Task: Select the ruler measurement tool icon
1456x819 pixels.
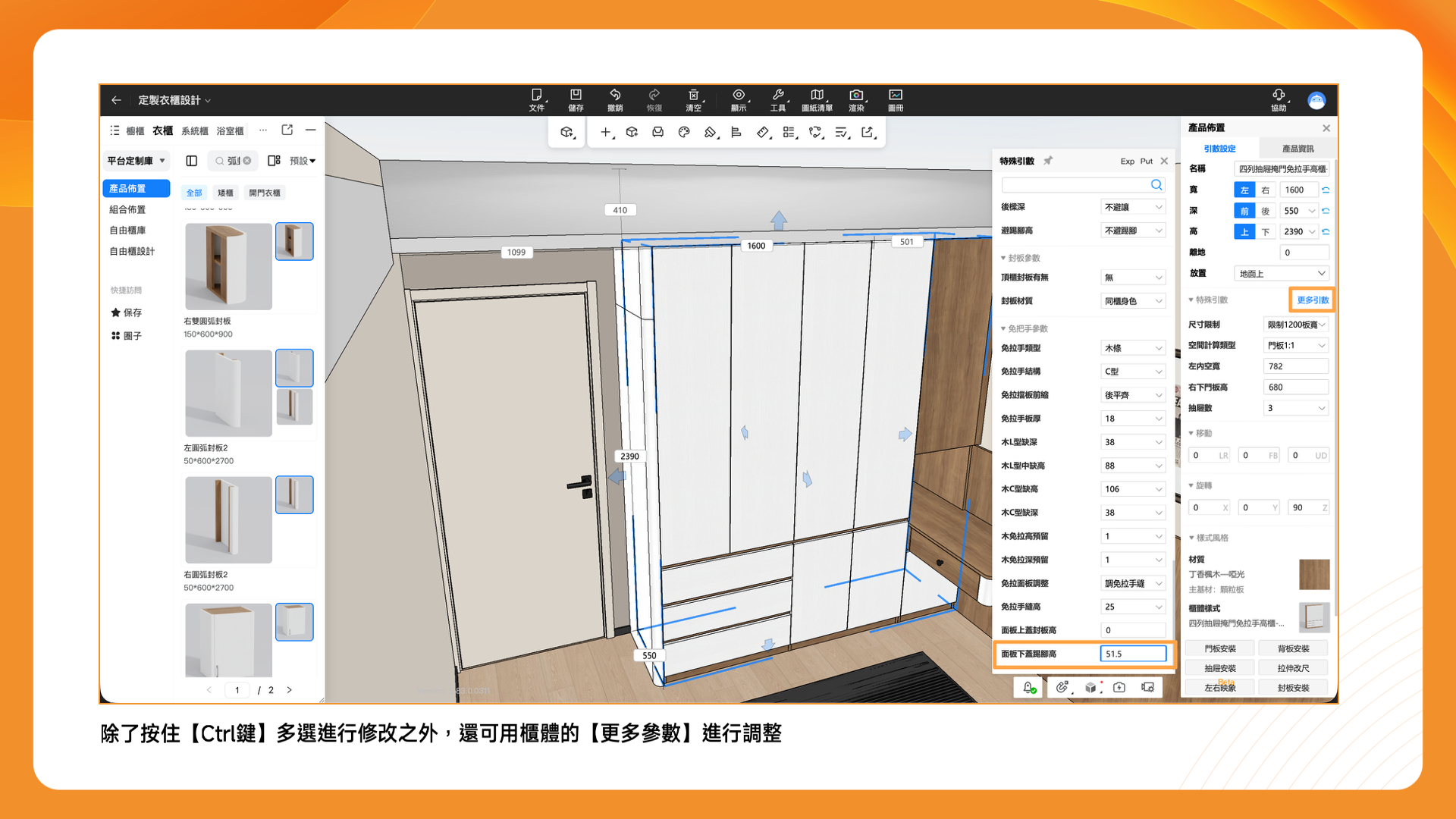Action: click(x=763, y=132)
